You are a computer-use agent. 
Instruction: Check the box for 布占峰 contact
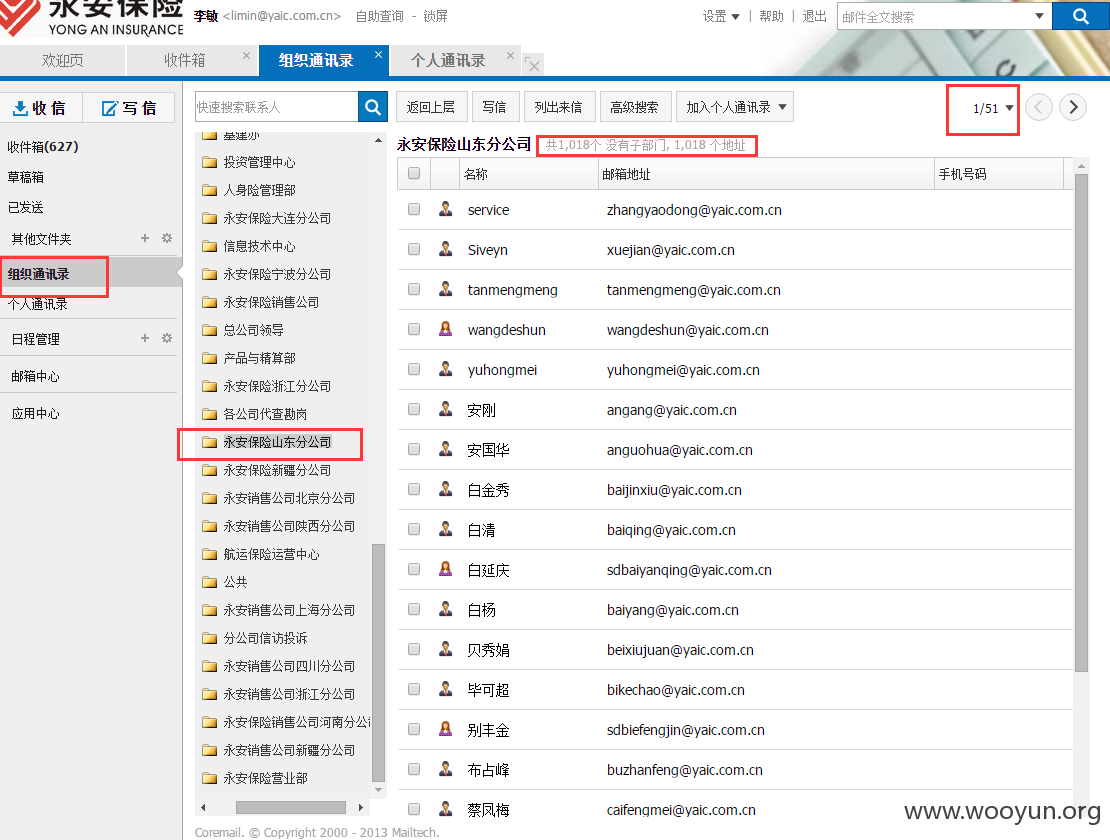pyautogui.click(x=414, y=769)
